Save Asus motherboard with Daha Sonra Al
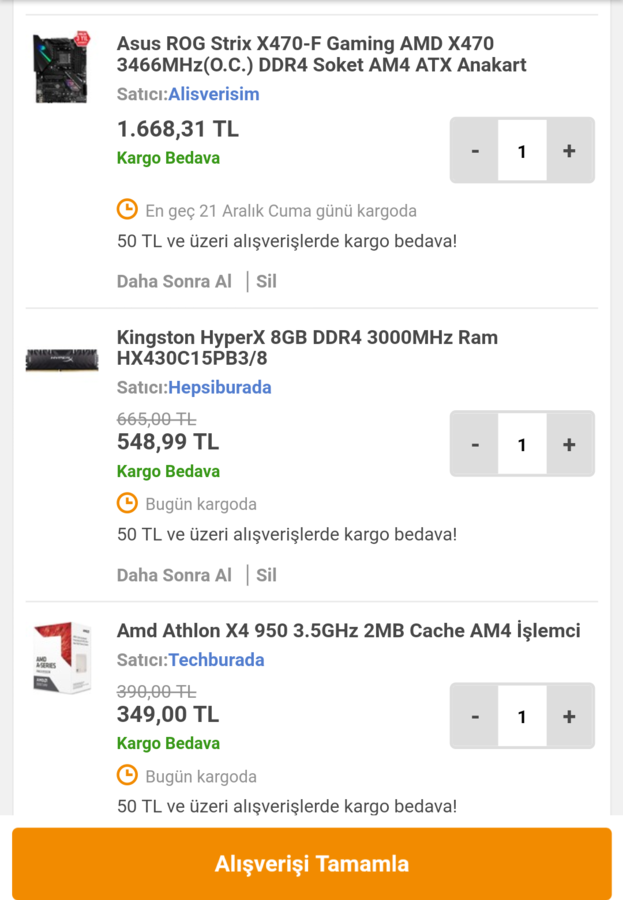 click(174, 281)
